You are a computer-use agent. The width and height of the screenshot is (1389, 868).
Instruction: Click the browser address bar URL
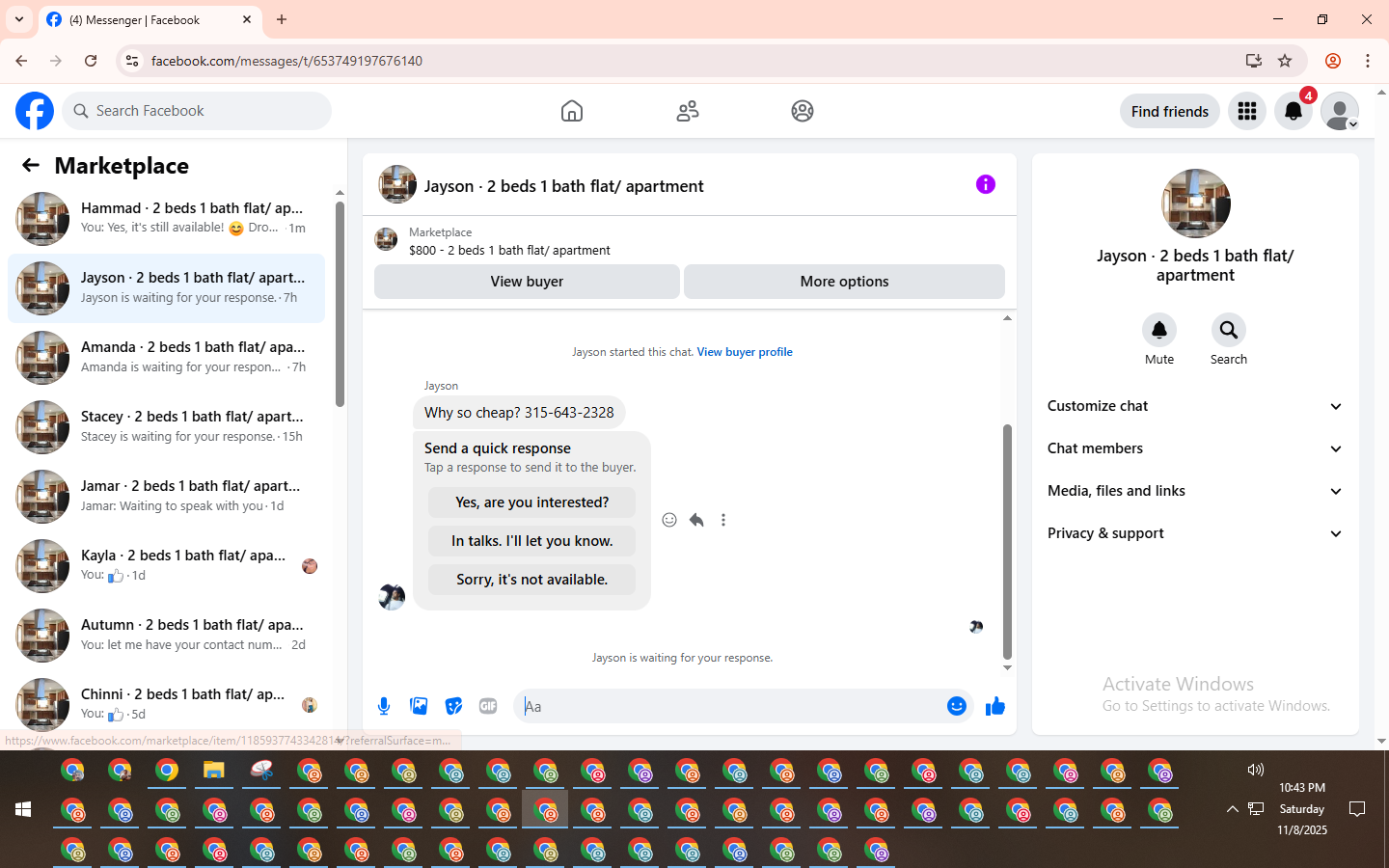(x=286, y=61)
